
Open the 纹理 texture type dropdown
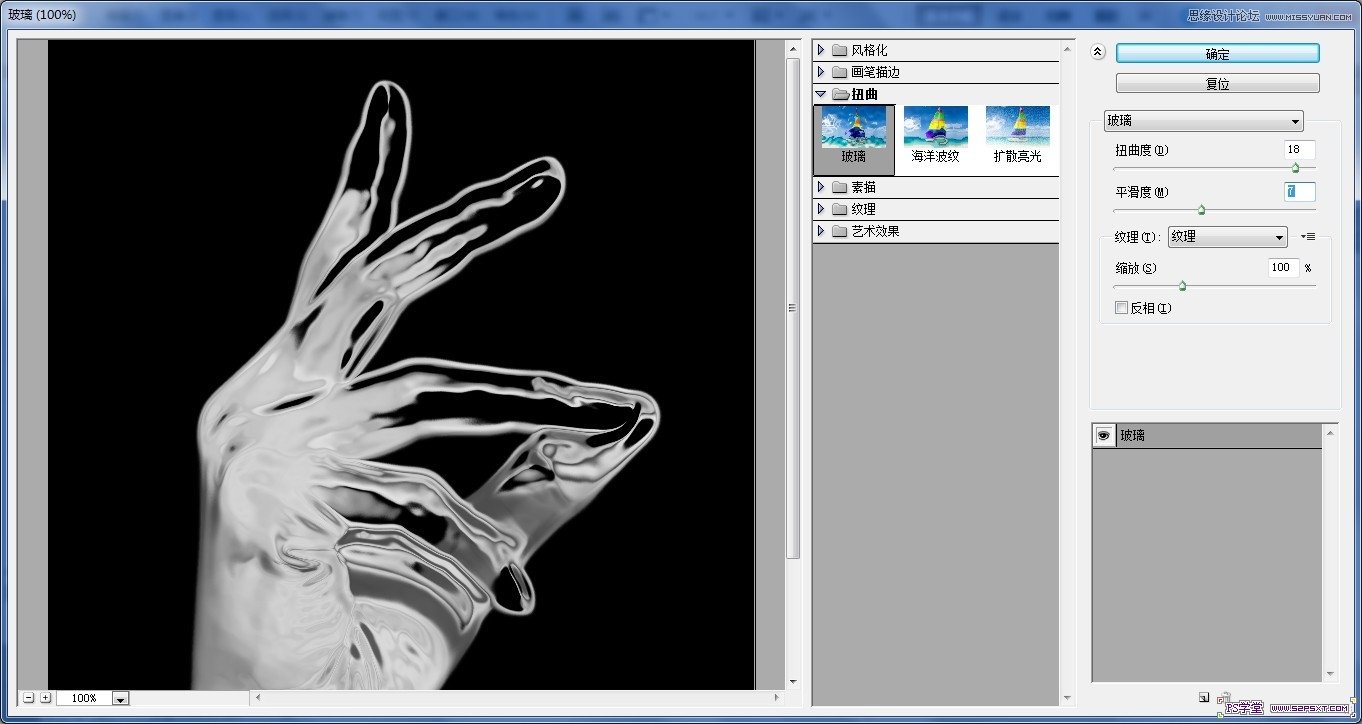tap(1227, 237)
